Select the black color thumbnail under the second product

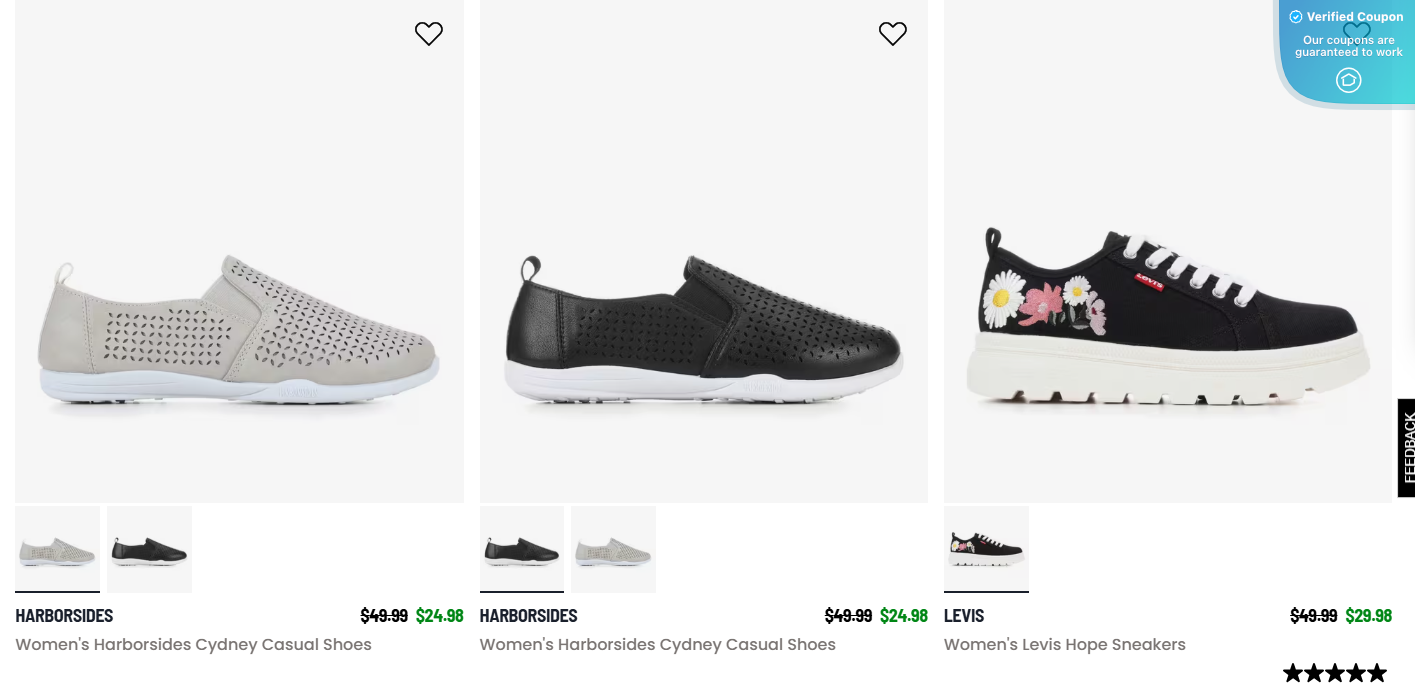click(522, 549)
